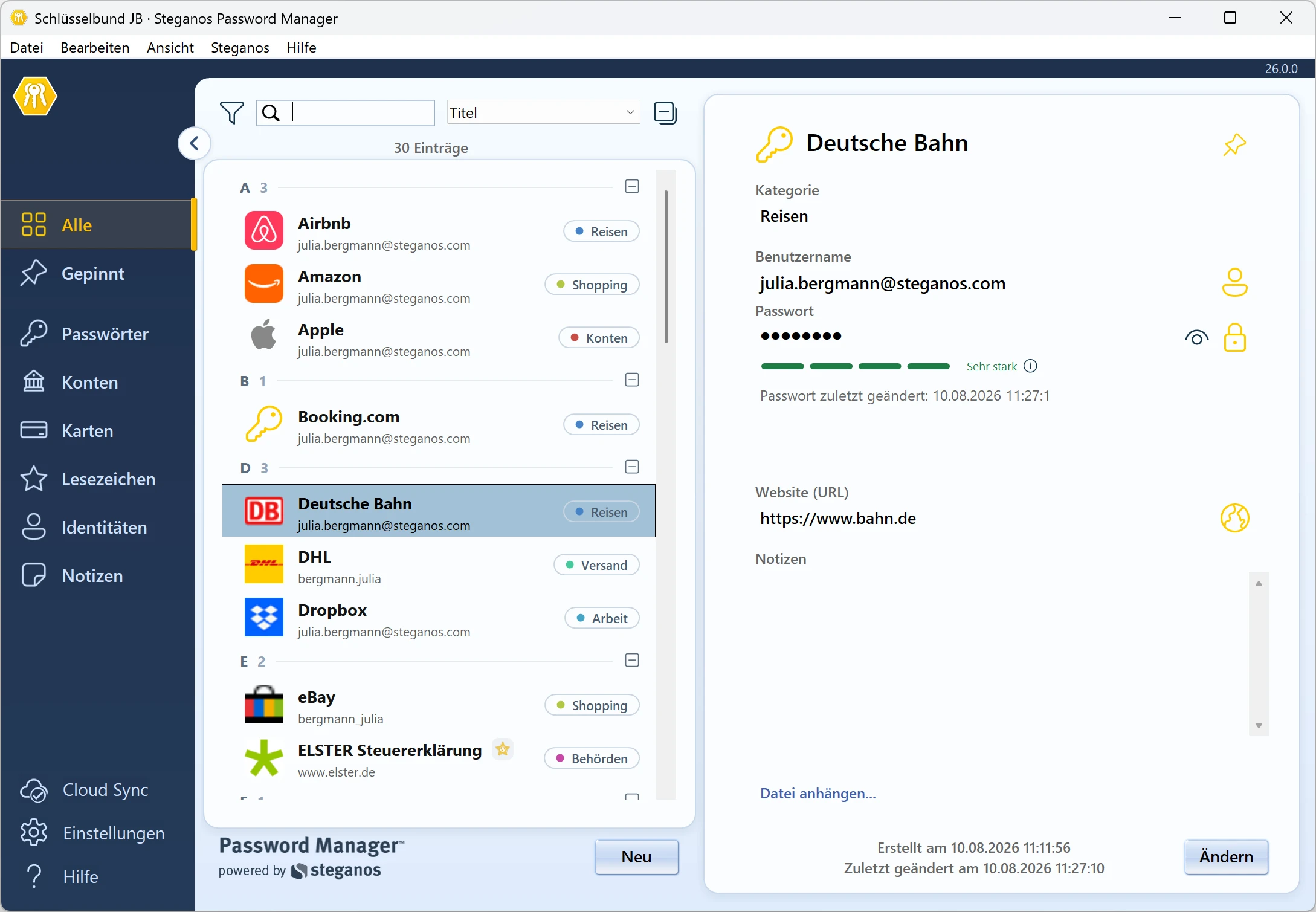This screenshot has width=1316, height=912.
Task: Select the Deutsche Bahn list entry
Action: point(438,511)
